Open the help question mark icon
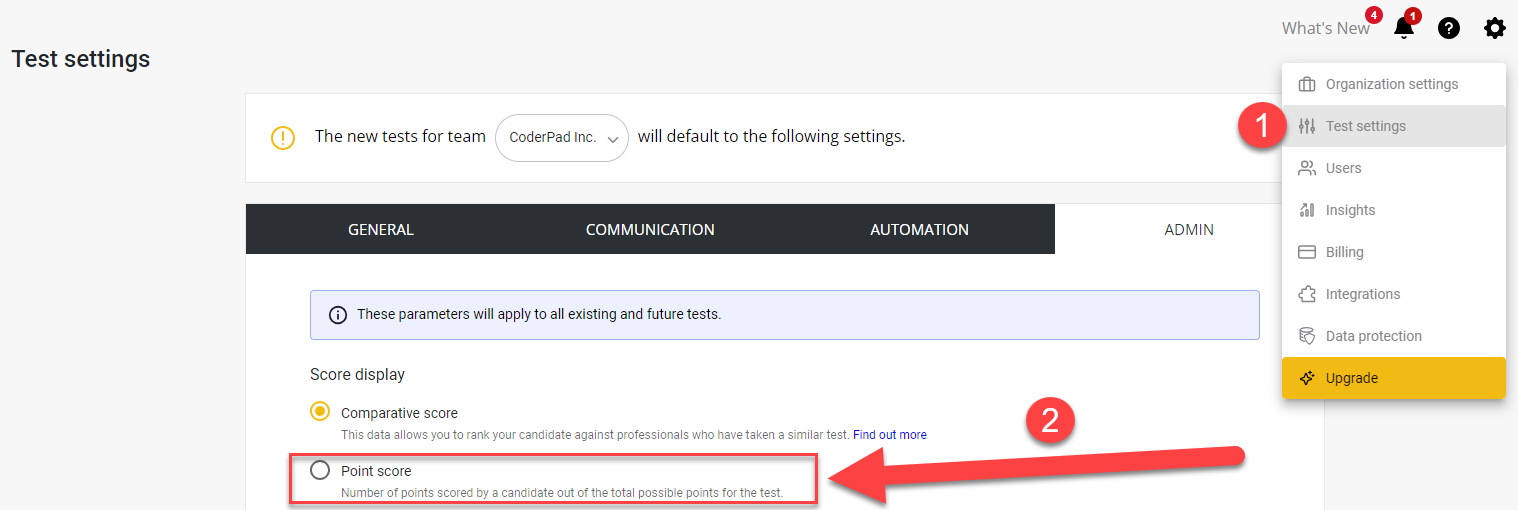 1449,29
